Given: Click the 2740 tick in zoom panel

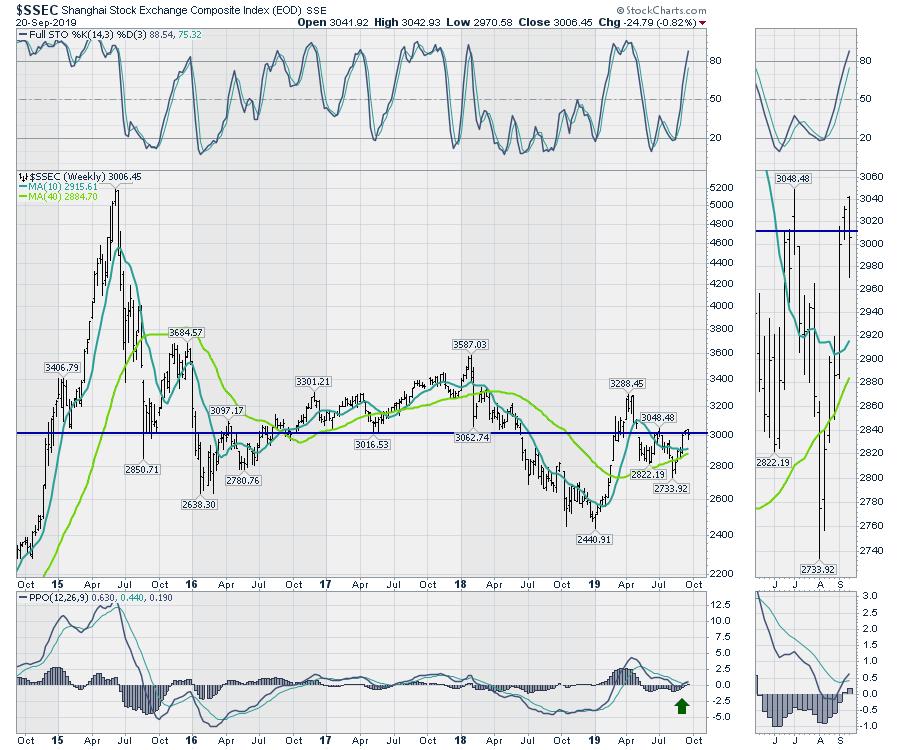Looking at the screenshot, I should [871, 551].
